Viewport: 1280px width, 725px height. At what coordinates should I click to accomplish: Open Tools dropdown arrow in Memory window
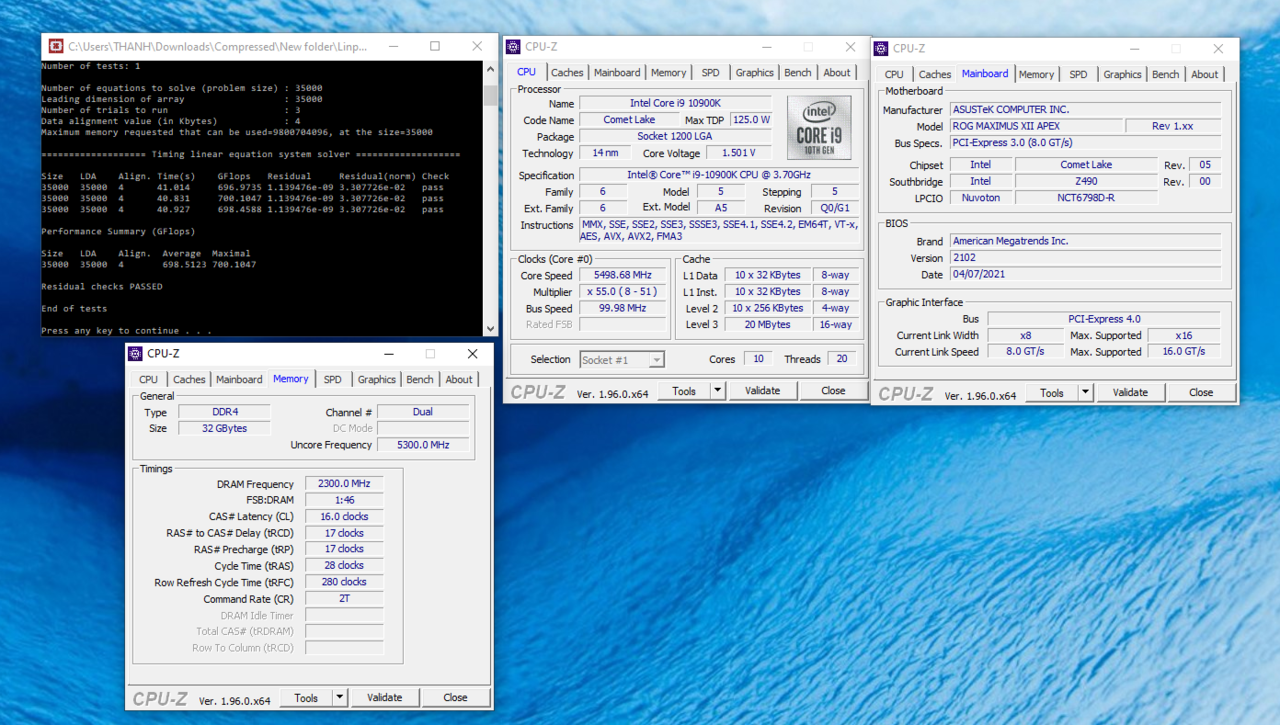click(x=340, y=698)
